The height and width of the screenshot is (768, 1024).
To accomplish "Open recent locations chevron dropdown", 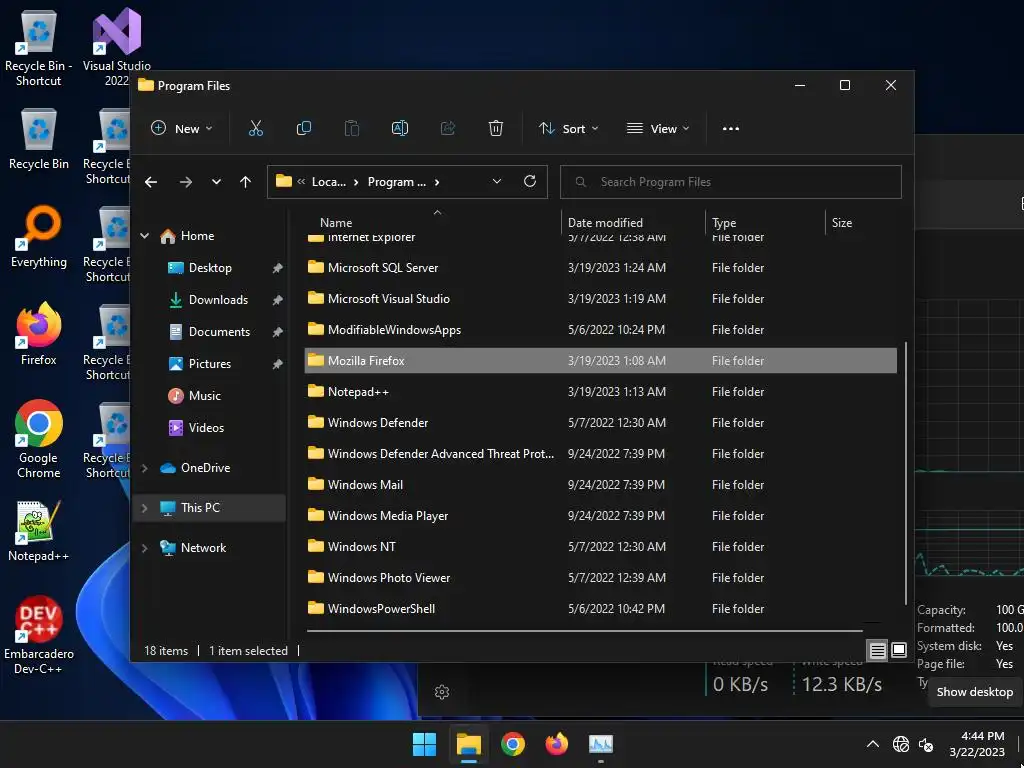I will click(216, 182).
